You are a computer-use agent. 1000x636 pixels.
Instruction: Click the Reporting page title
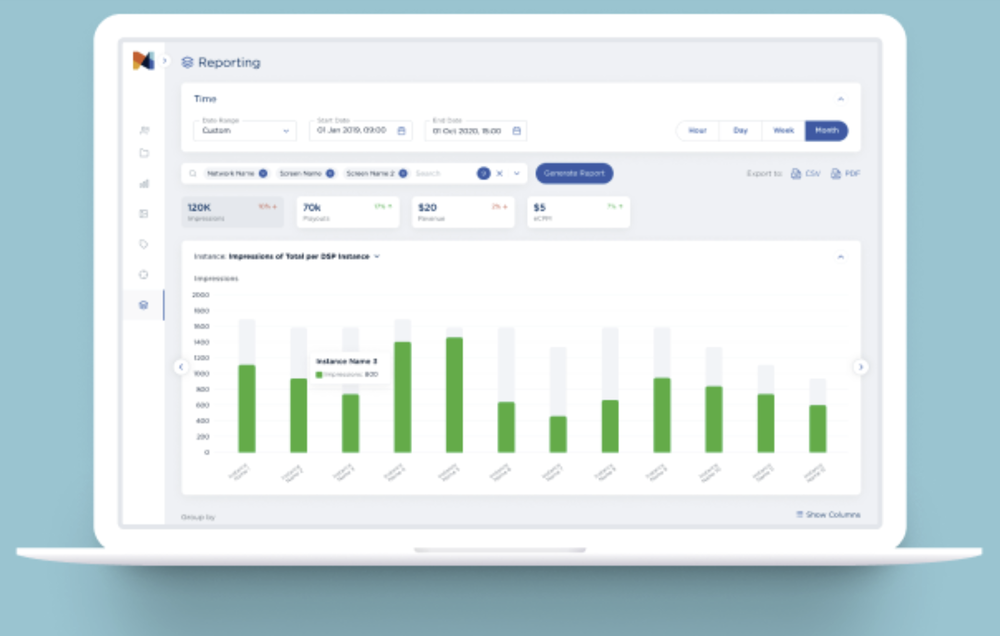tap(230, 63)
